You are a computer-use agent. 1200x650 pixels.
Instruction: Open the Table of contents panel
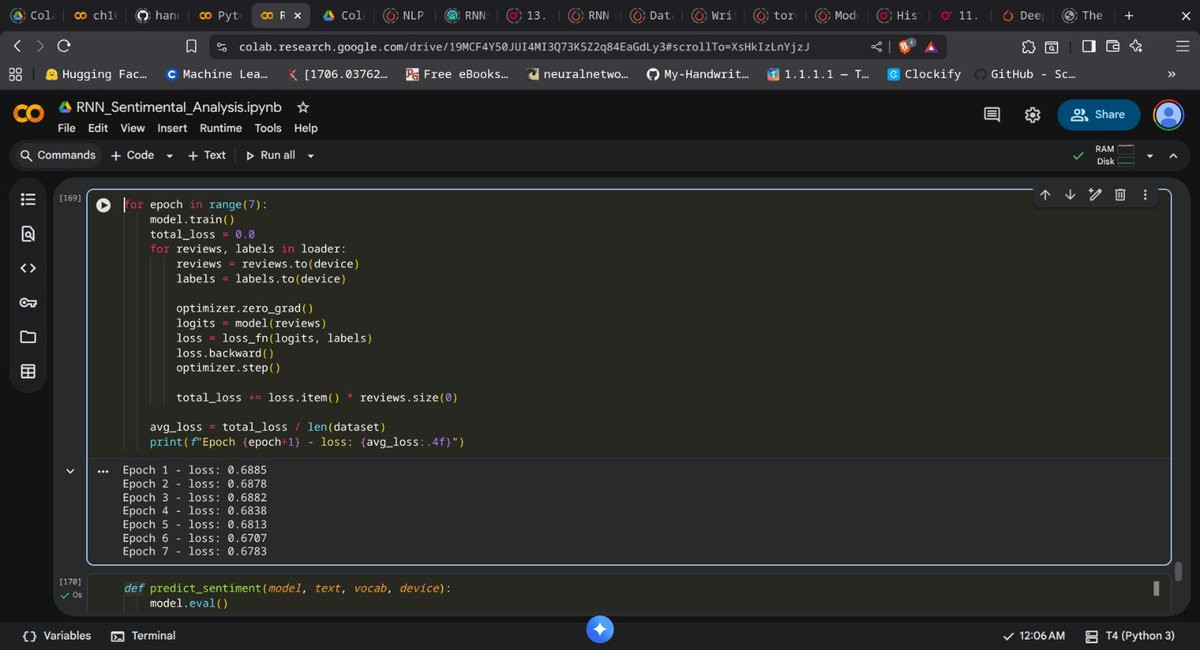tap(28, 199)
